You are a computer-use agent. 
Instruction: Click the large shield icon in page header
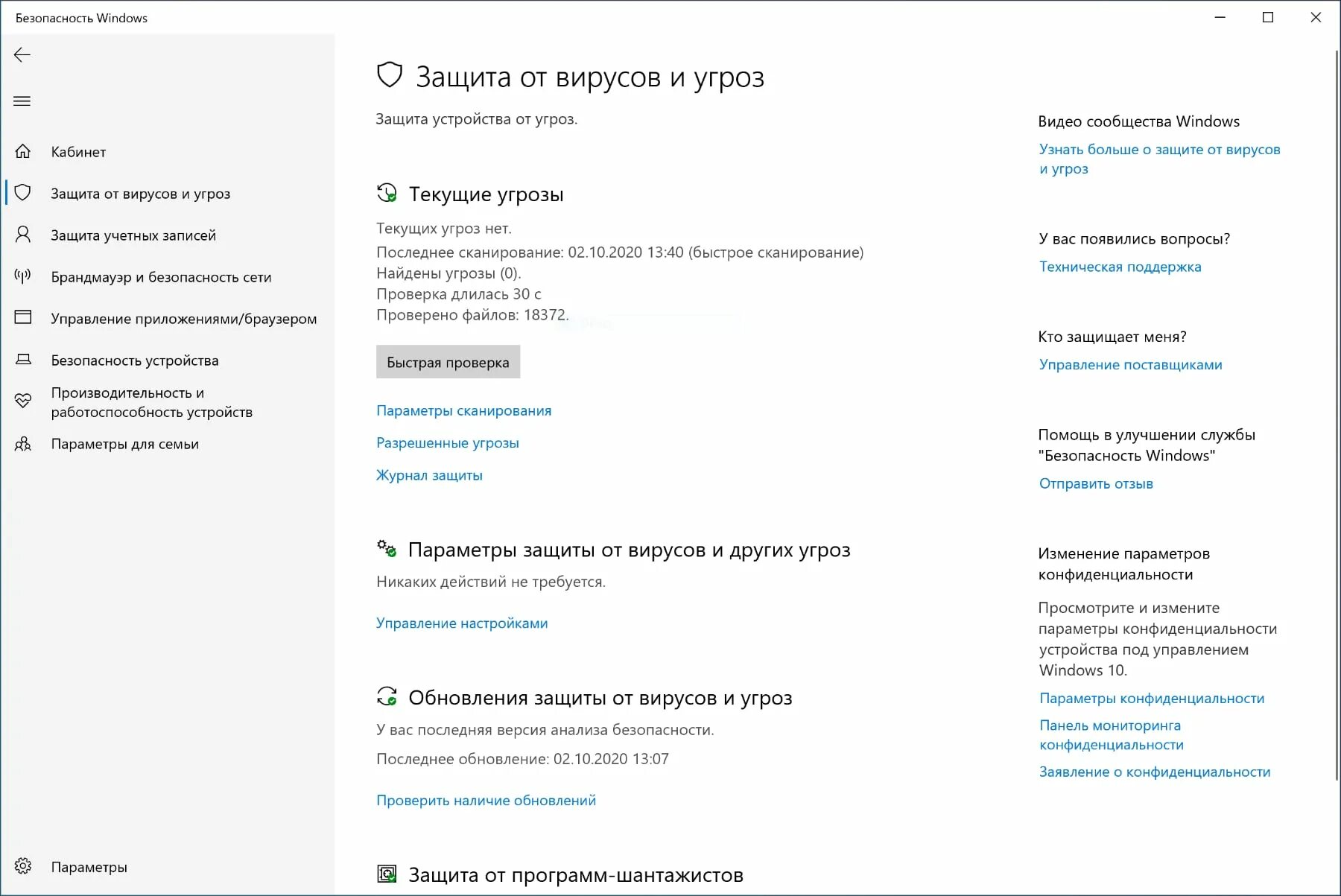(390, 75)
